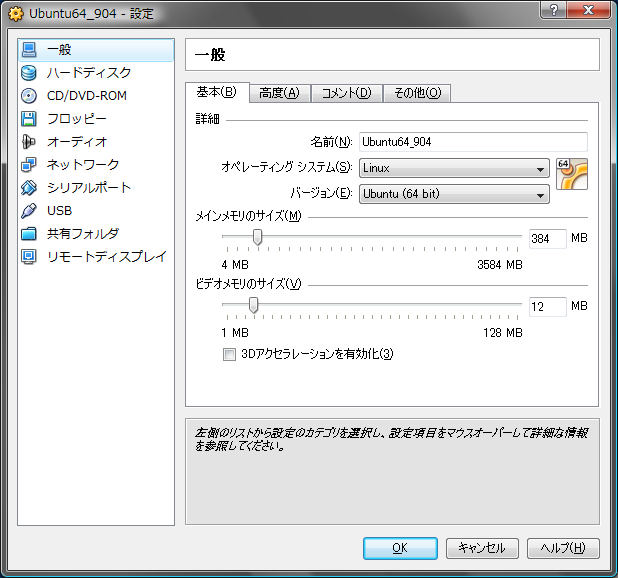The image size is (618, 578).
Task: Click the 3584 MB maximum memory label
Action: pyautogui.click(x=499, y=265)
